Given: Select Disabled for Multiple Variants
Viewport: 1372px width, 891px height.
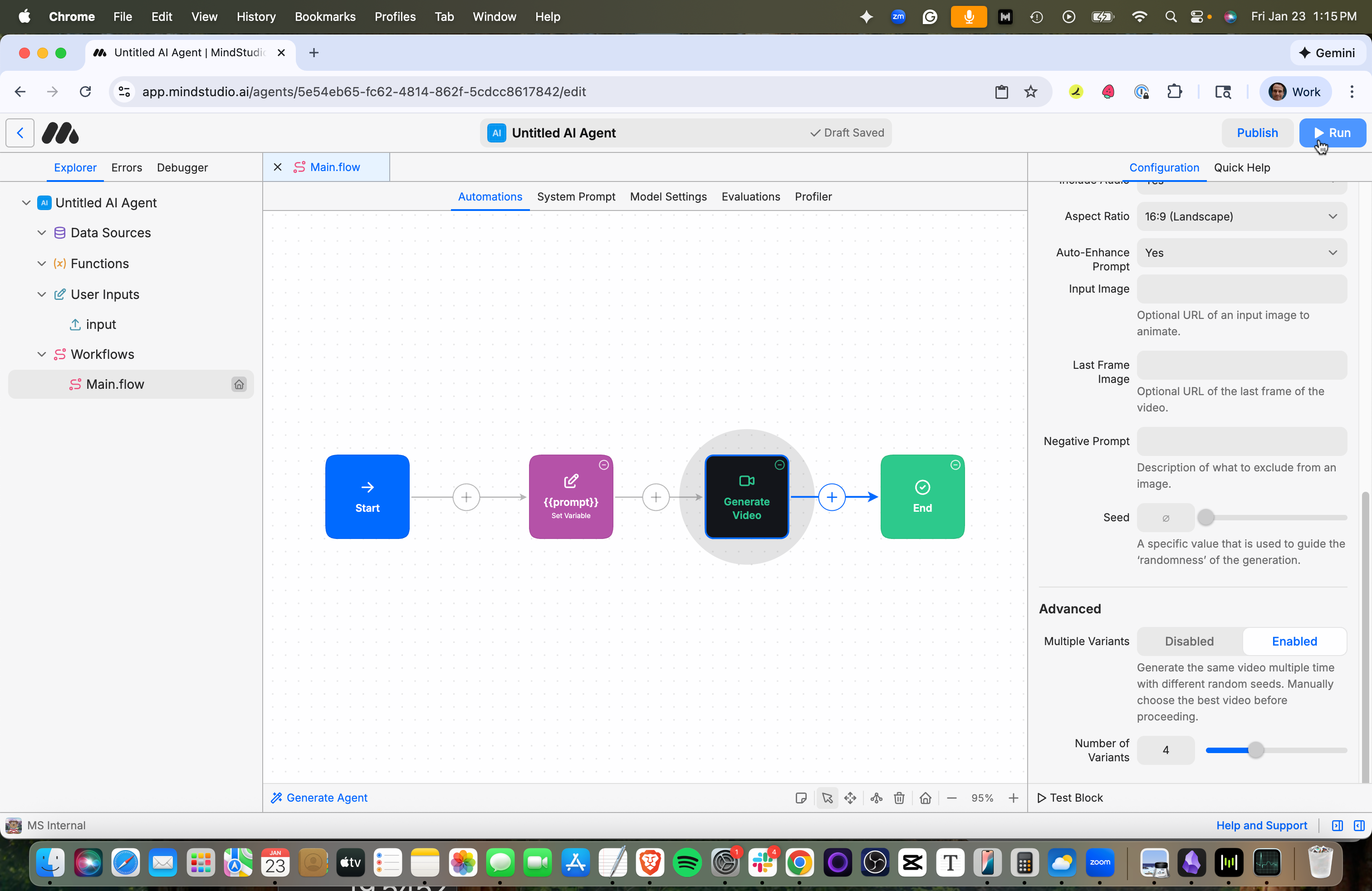Looking at the screenshot, I should (x=1189, y=641).
